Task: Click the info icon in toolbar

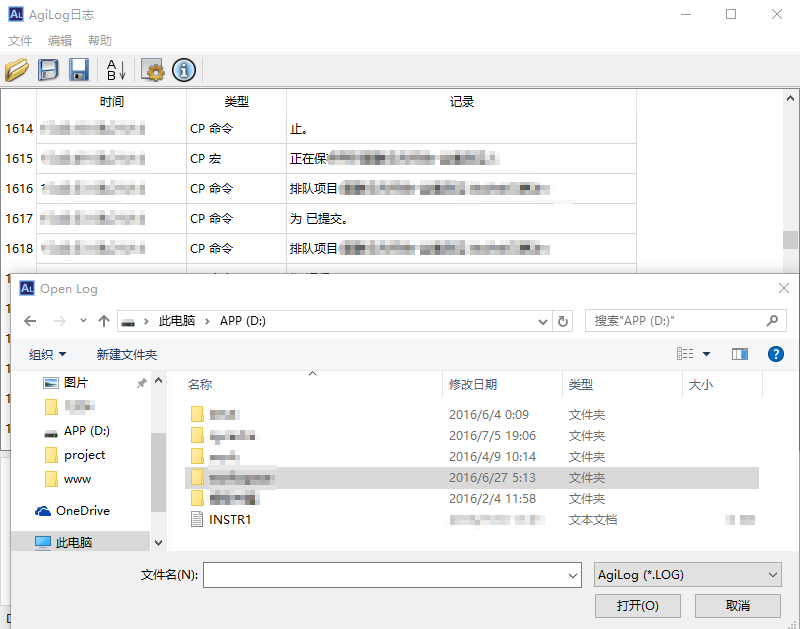Action: [x=183, y=70]
